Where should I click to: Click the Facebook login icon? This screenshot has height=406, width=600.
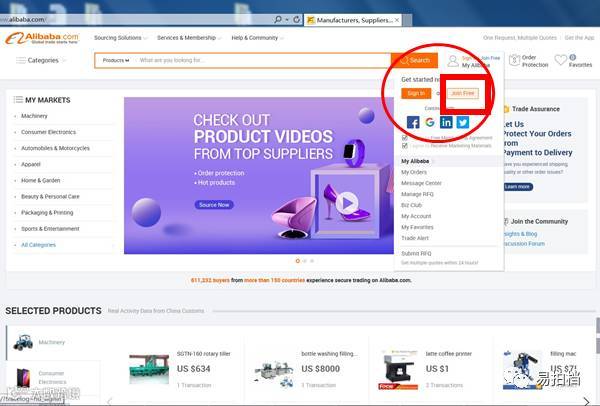point(413,122)
